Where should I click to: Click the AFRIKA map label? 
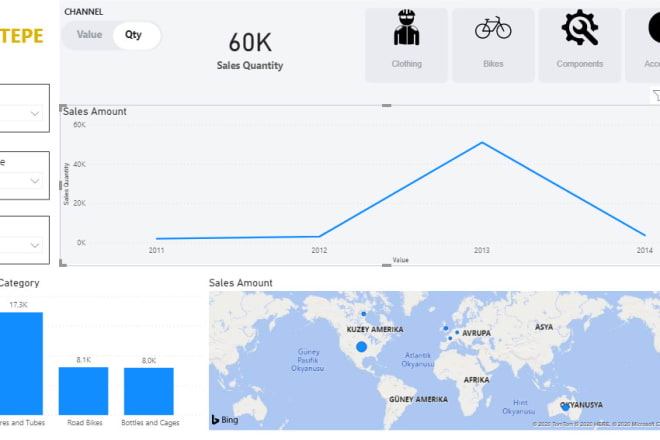click(x=476, y=380)
